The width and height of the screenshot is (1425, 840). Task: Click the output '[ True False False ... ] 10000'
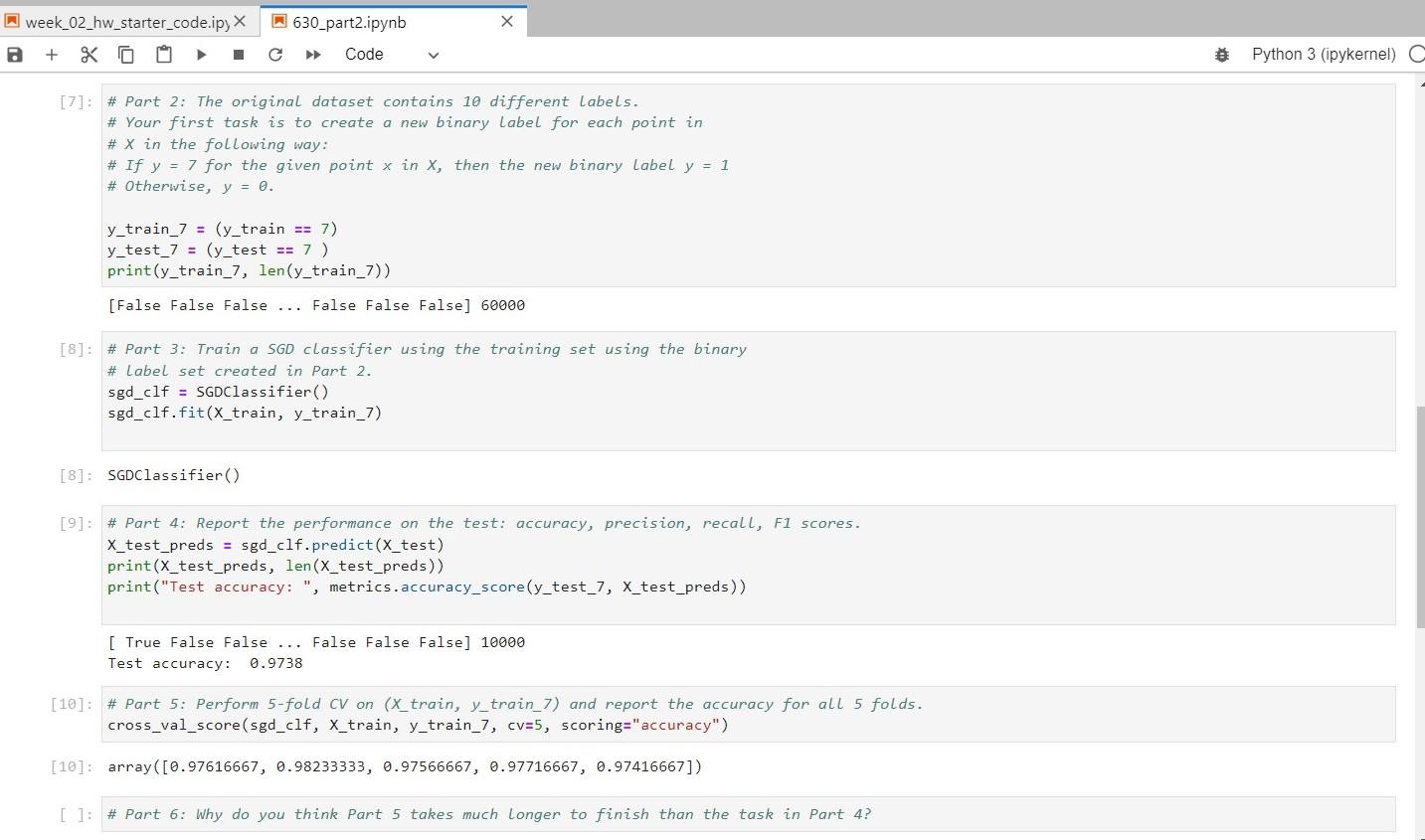tap(316, 642)
